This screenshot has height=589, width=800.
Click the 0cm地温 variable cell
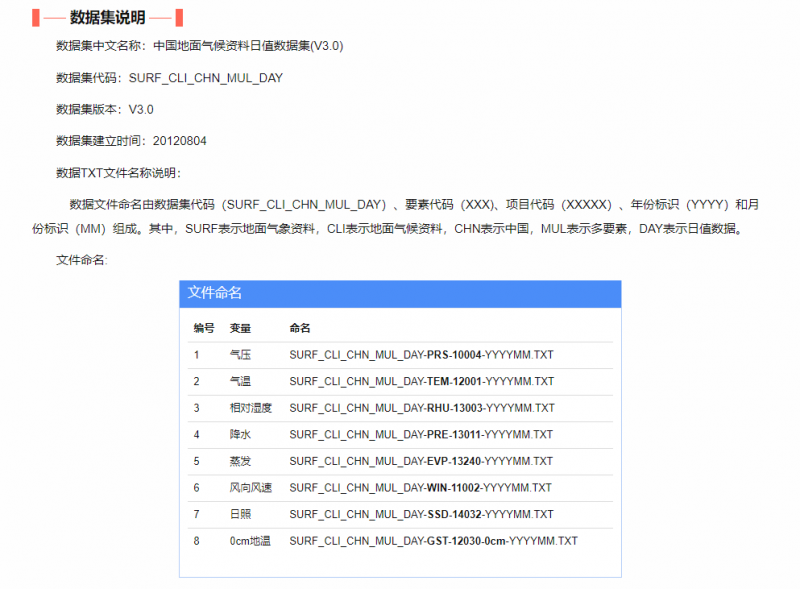coord(248,541)
